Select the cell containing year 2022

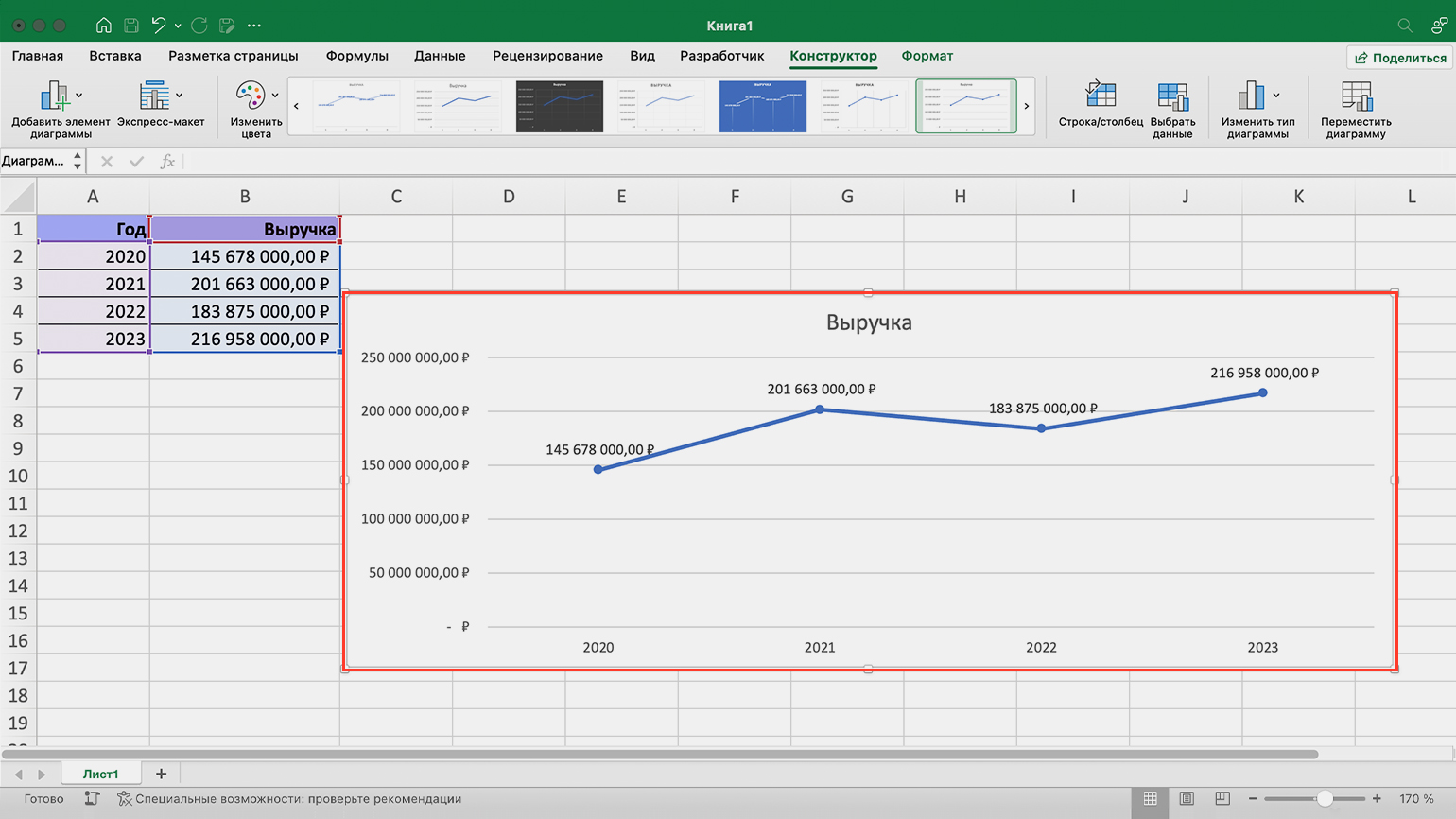tap(93, 311)
